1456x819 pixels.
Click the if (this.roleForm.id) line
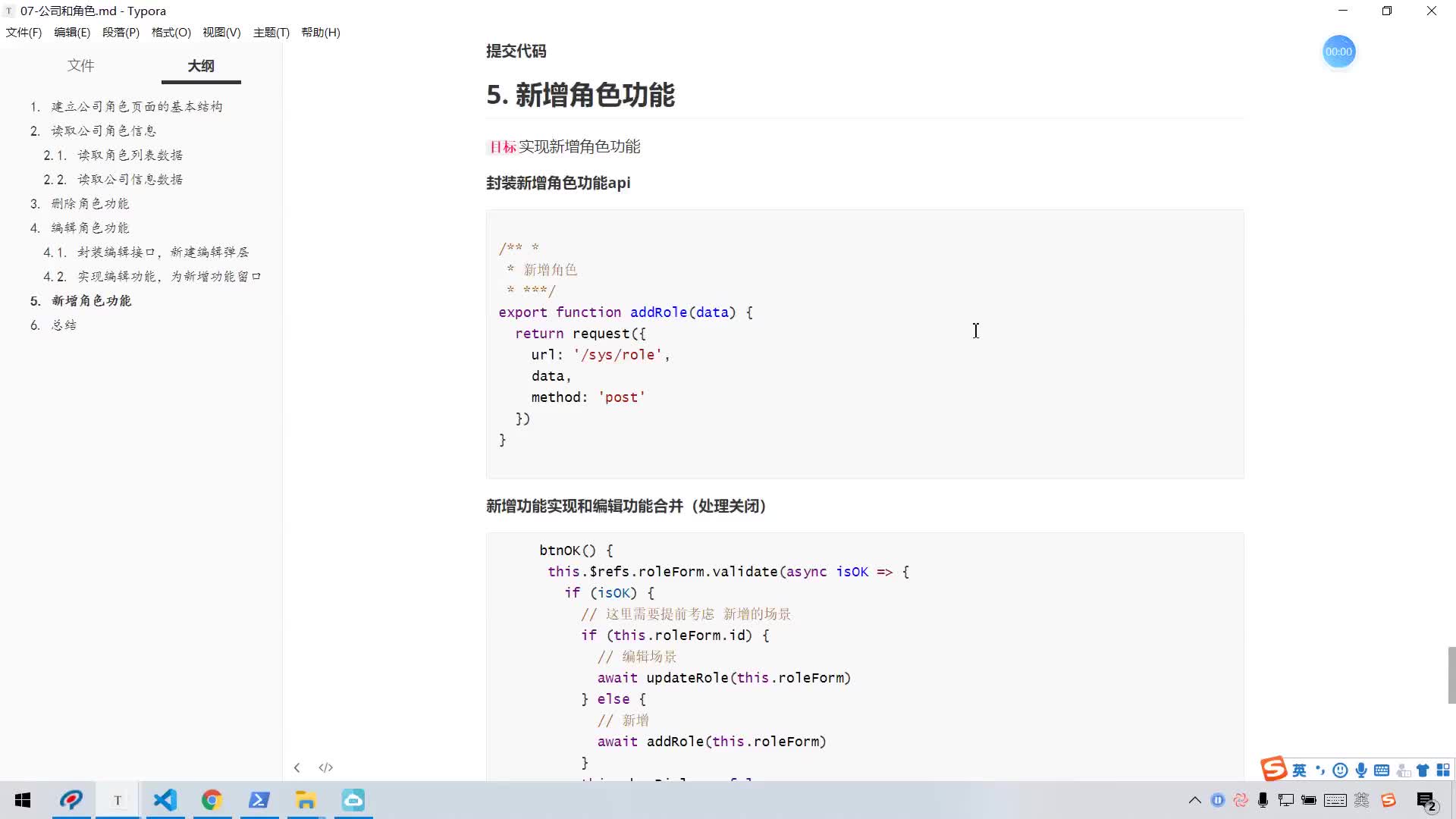(675, 635)
